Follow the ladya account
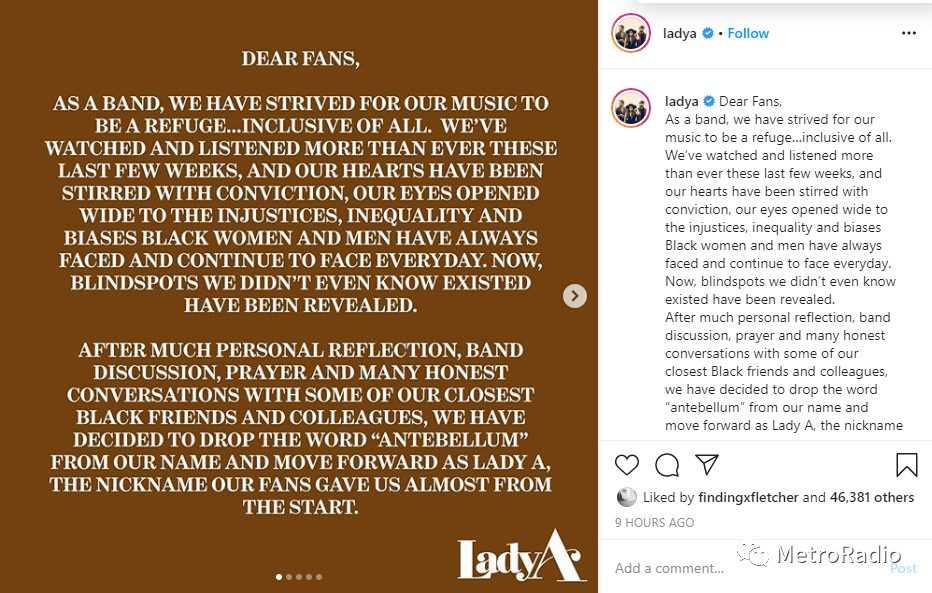The height and width of the screenshot is (593, 932). 748,33
